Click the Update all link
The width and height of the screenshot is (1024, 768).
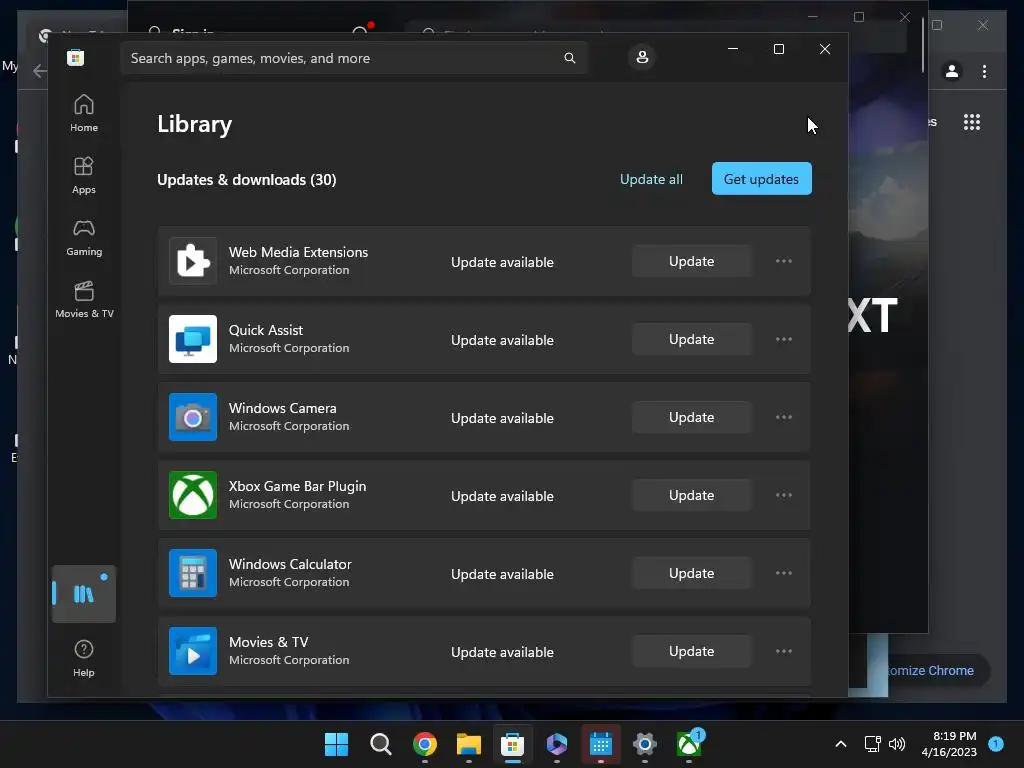651,180
